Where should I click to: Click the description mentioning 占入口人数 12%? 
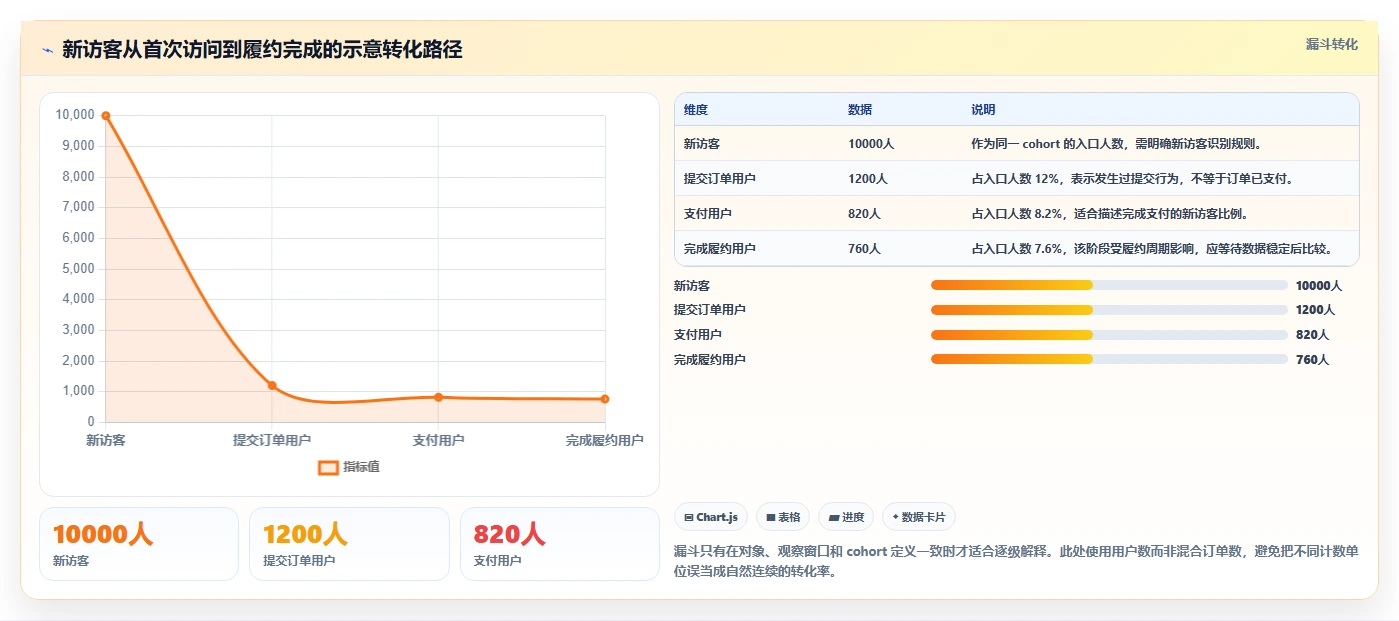(x=1133, y=179)
